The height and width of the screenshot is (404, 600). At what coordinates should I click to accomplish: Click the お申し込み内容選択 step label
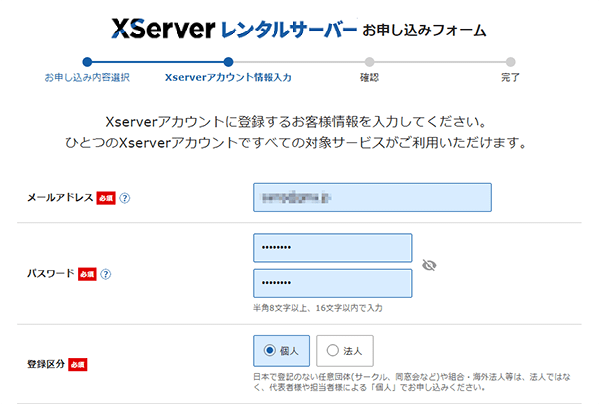click(87, 77)
